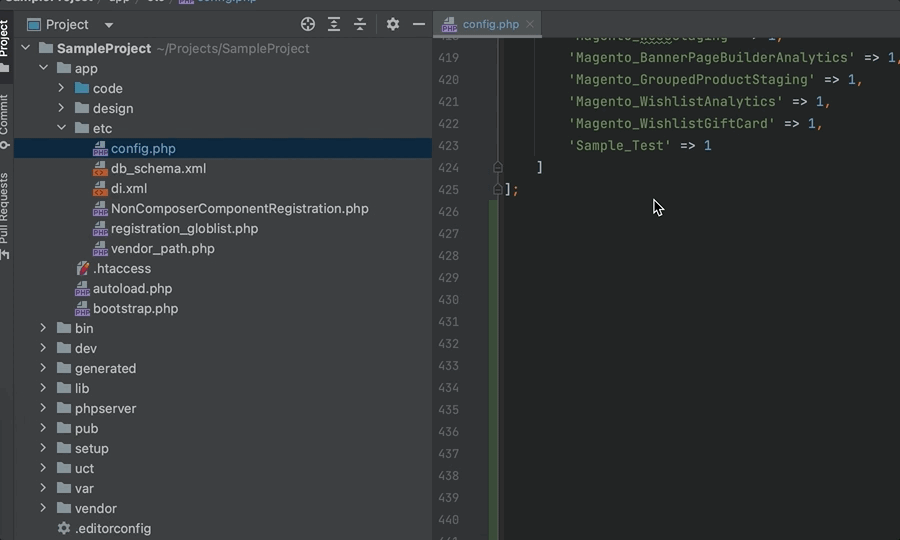This screenshot has width=900, height=540.
Task: Click the gear icon beside .editorconfig
Action: (x=64, y=528)
